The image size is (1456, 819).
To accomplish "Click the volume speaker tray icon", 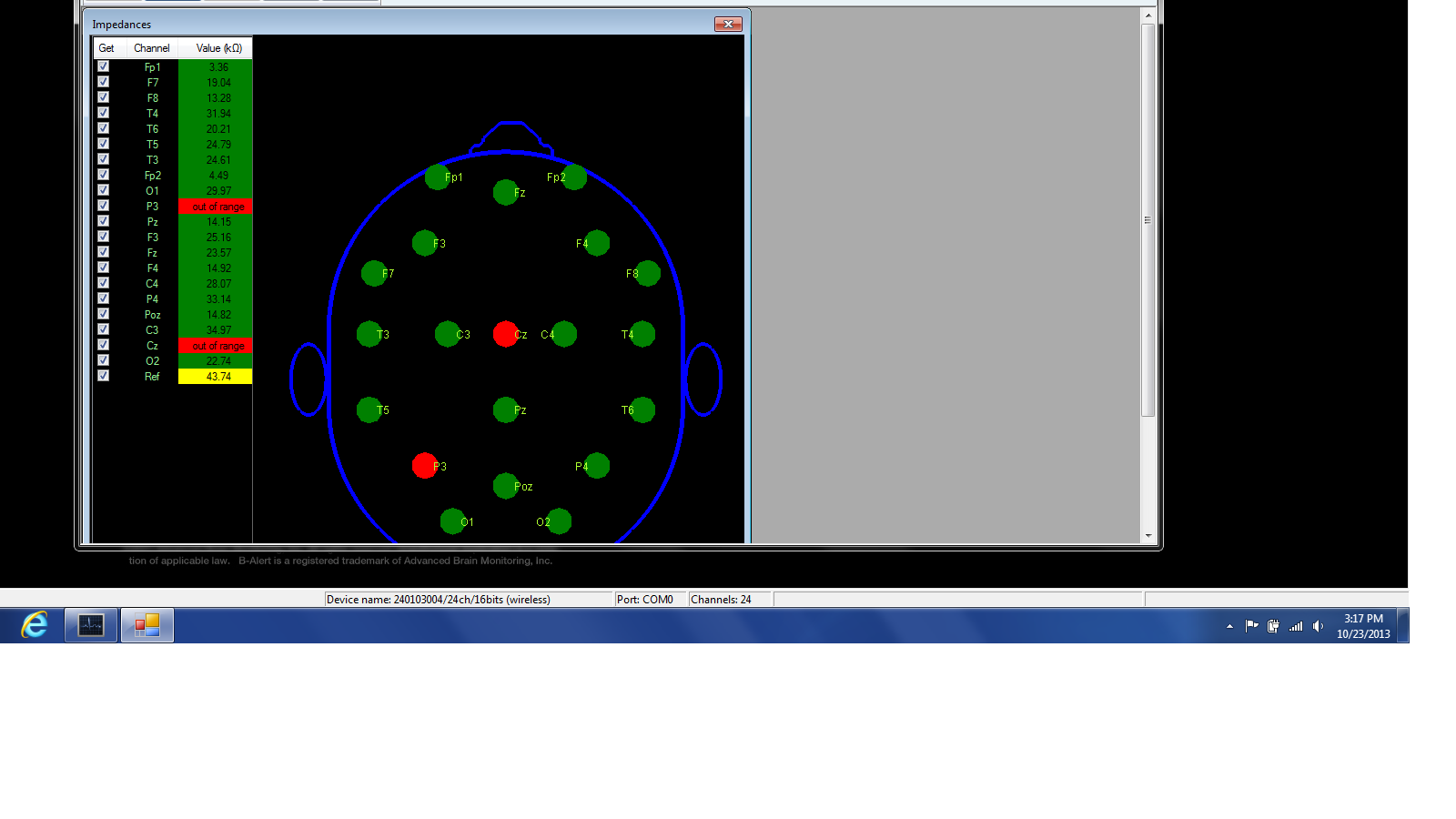I will [1318, 626].
